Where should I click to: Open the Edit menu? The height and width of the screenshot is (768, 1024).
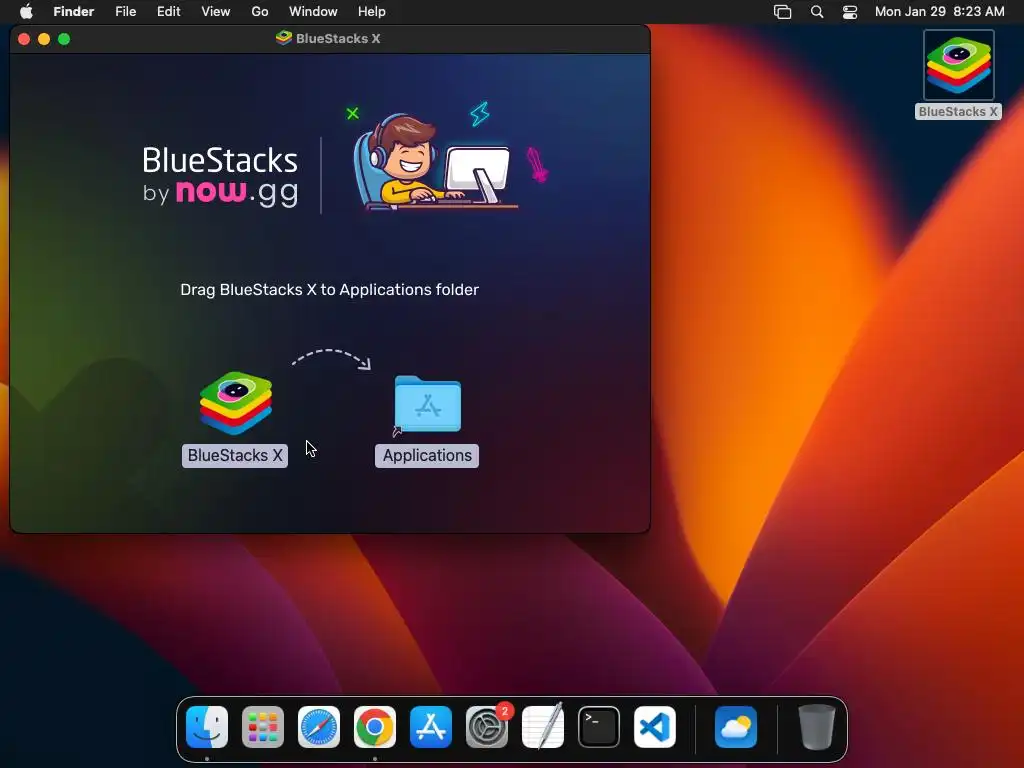(x=168, y=12)
